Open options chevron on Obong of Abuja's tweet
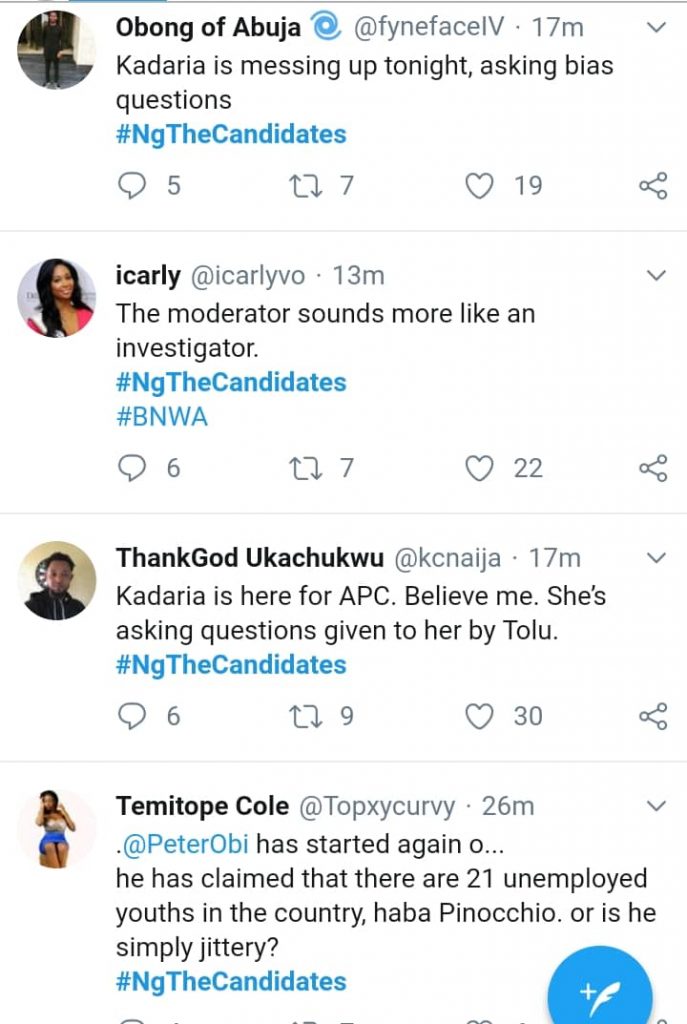This screenshot has width=687, height=1024. 656,28
